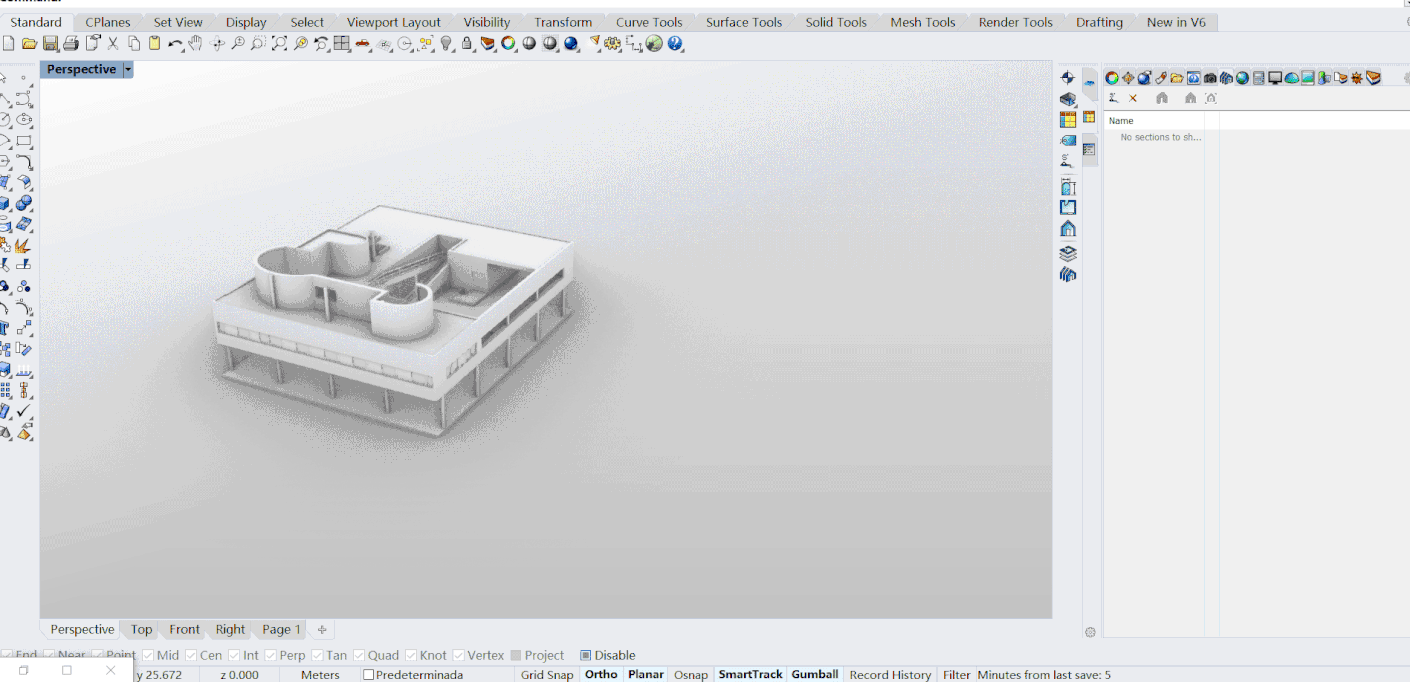Click the crosshair target icon in right strip

[x=1068, y=78]
